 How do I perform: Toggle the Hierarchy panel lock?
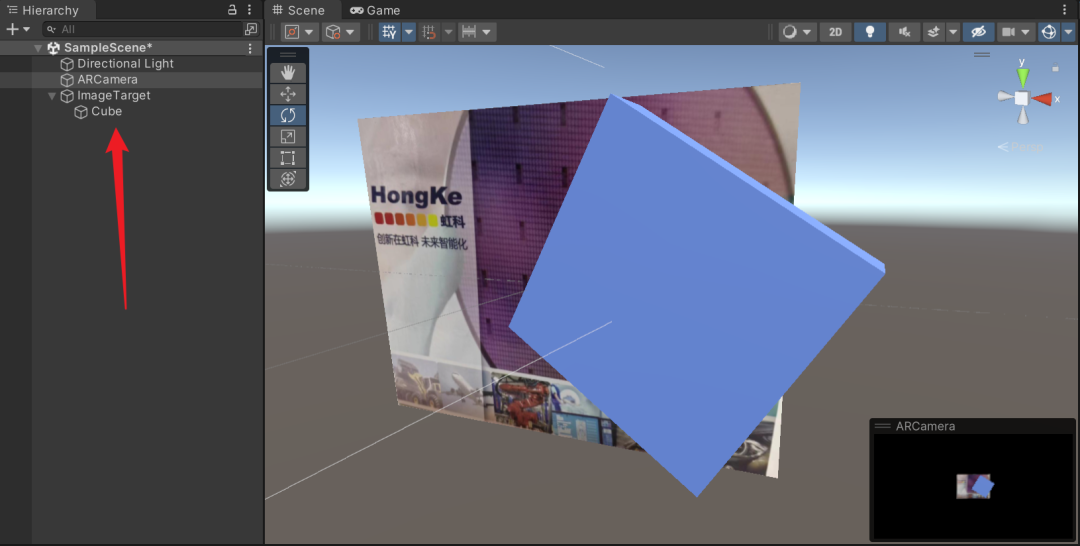click(232, 10)
